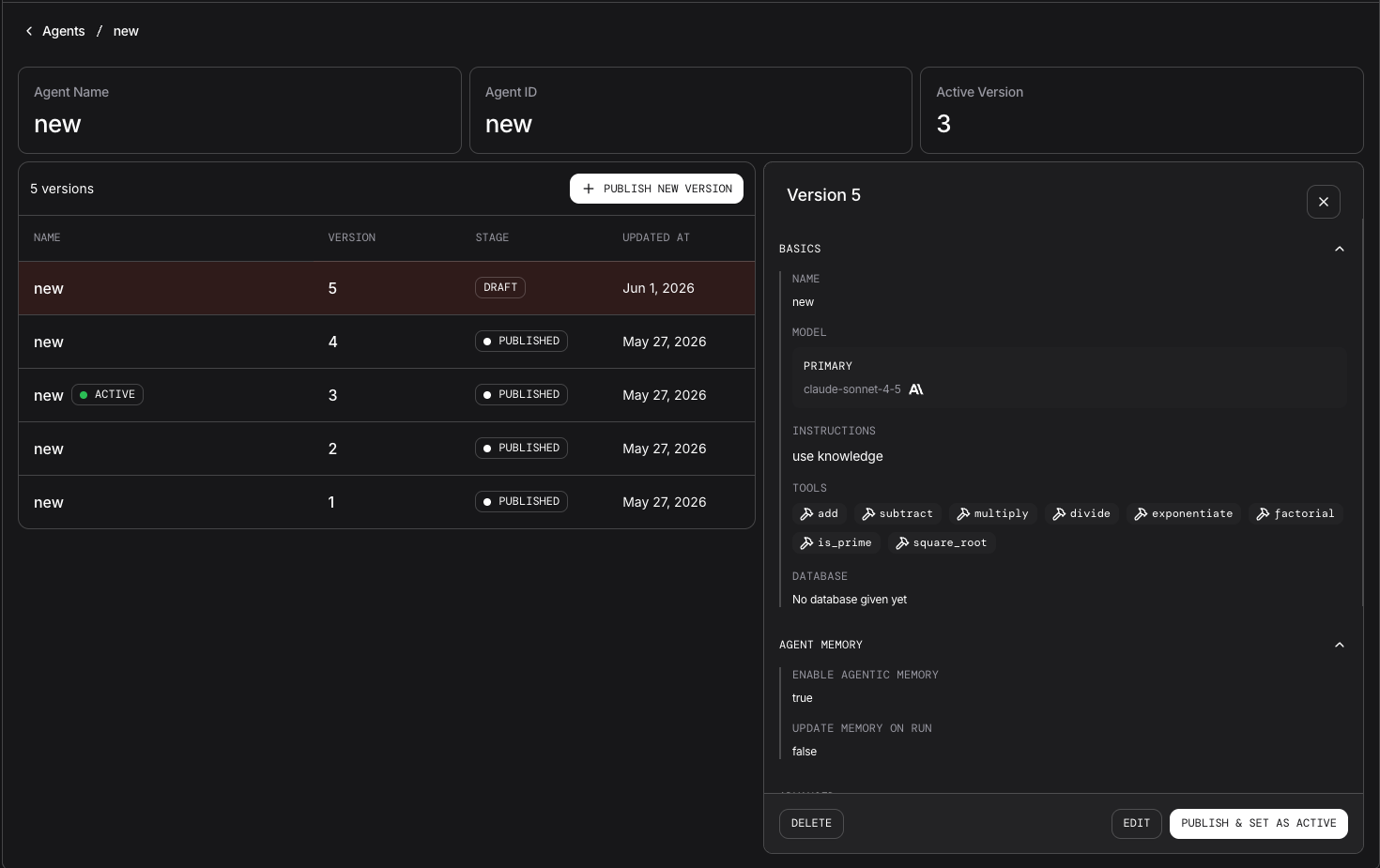The height and width of the screenshot is (868, 1380).
Task: Click the DRAFT stage badge
Action: click(x=500, y=287)
